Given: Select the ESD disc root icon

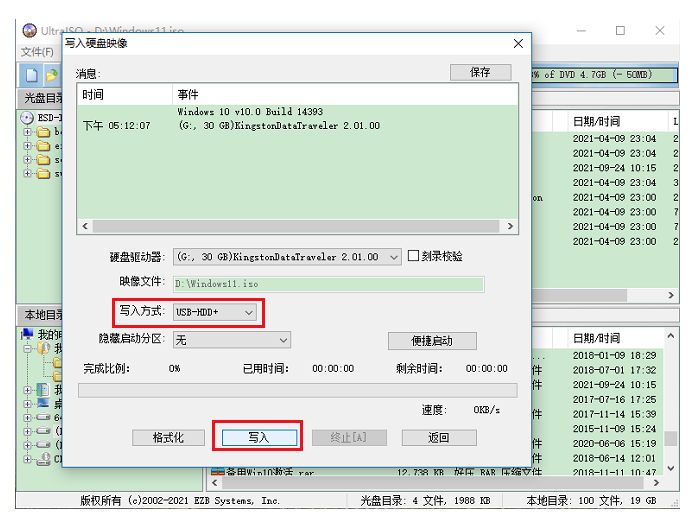Looking at the screenshot, I should click(29, 118).
